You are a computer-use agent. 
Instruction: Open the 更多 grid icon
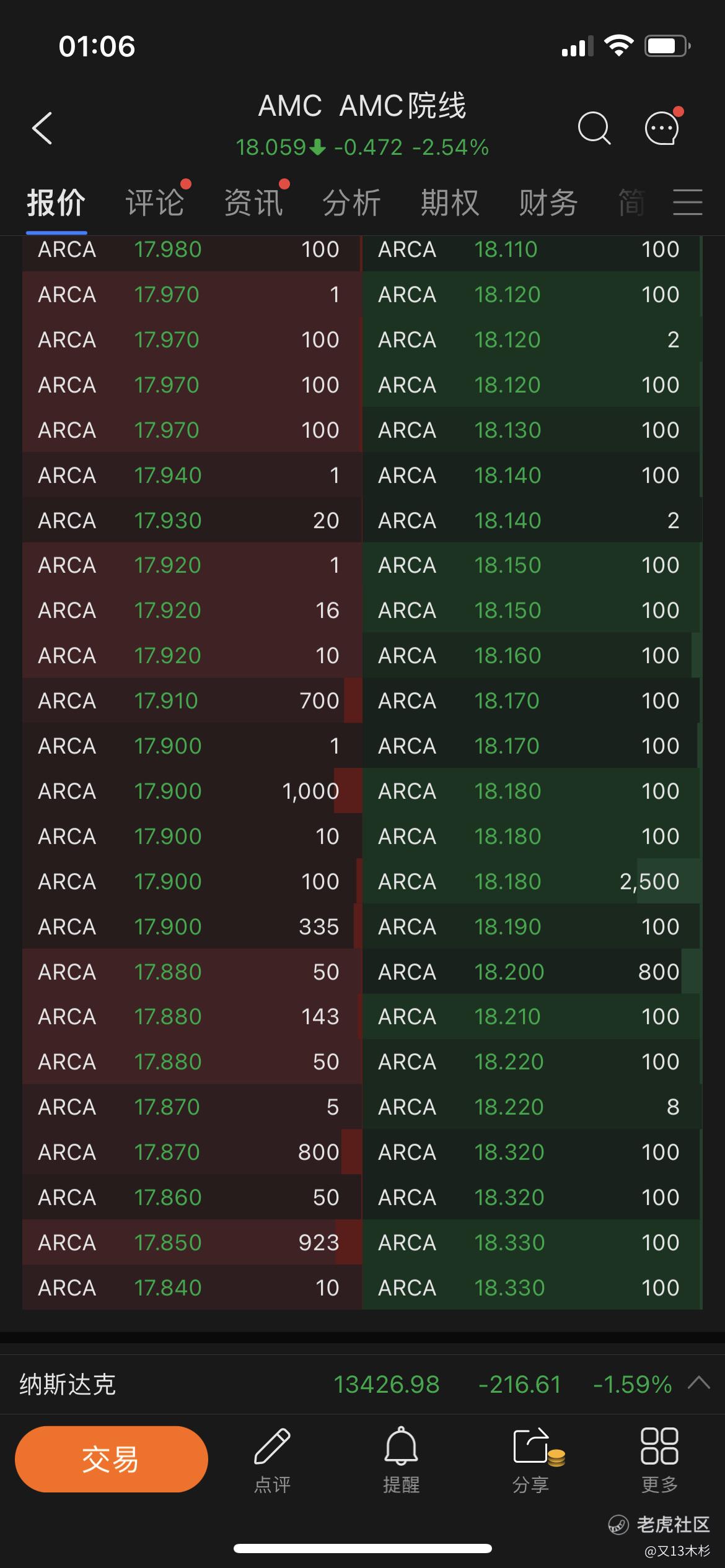click(659, 1459)
